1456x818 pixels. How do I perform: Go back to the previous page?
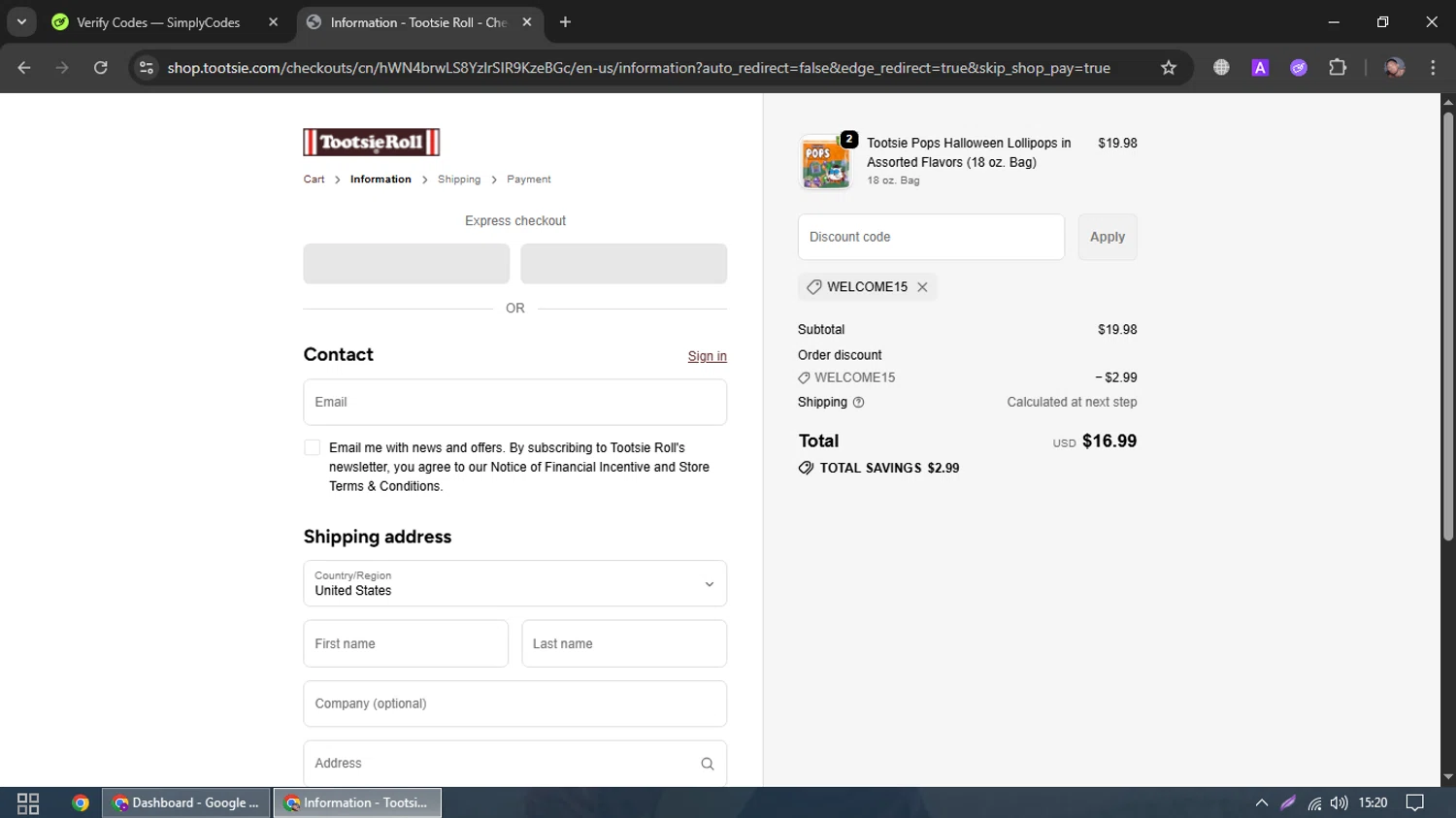24,68
